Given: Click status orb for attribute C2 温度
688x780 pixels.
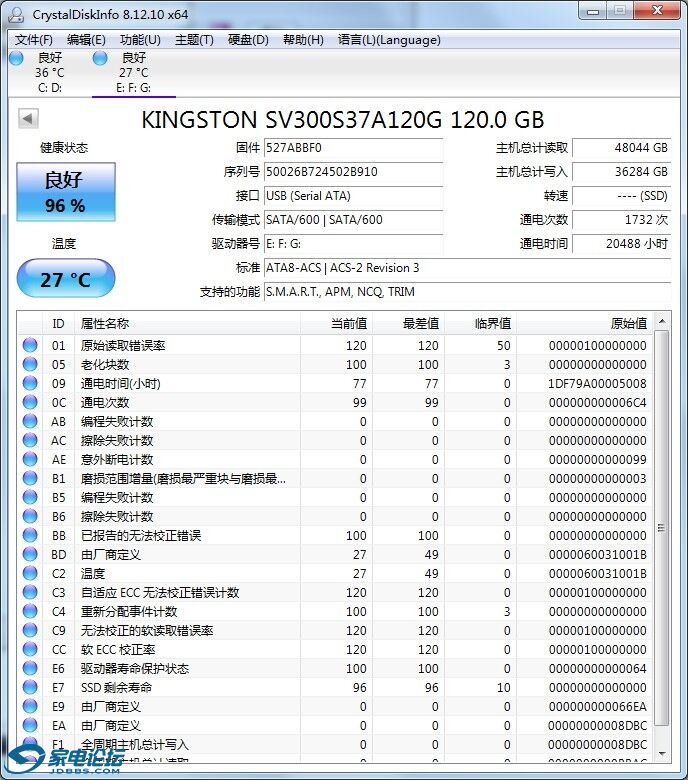Looking at the screenshot, I should click(30, 573).
